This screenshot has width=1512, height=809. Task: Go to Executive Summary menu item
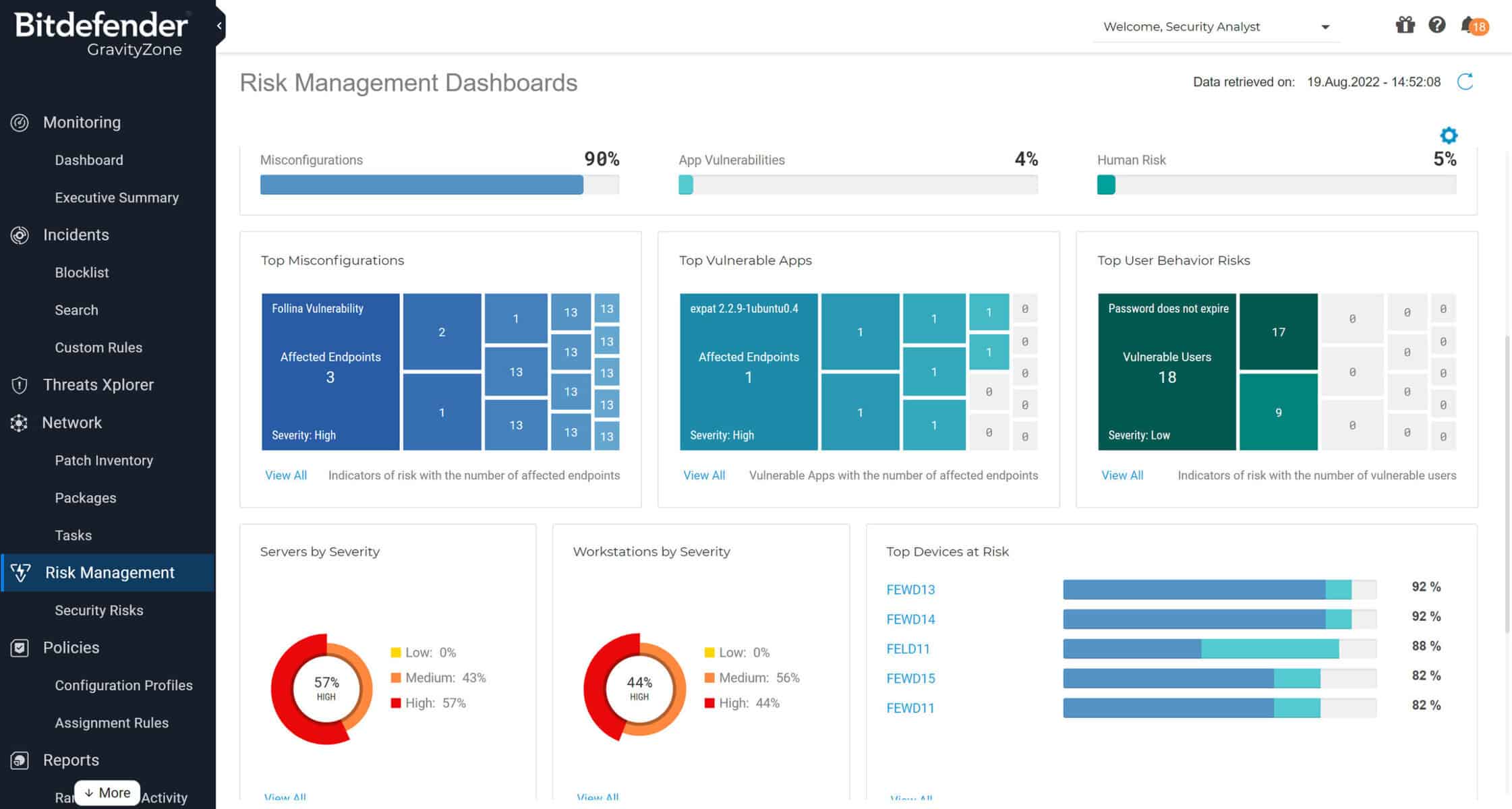tap(116, 198)
